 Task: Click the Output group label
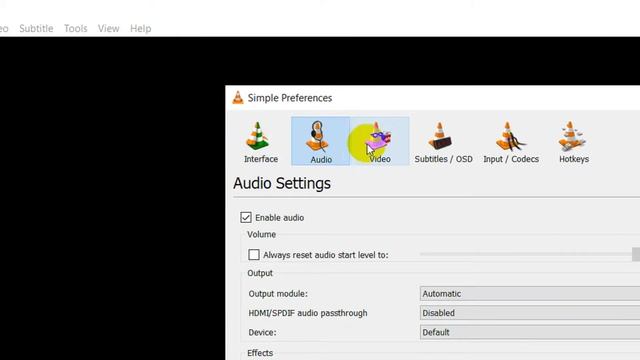click(260, 273)
